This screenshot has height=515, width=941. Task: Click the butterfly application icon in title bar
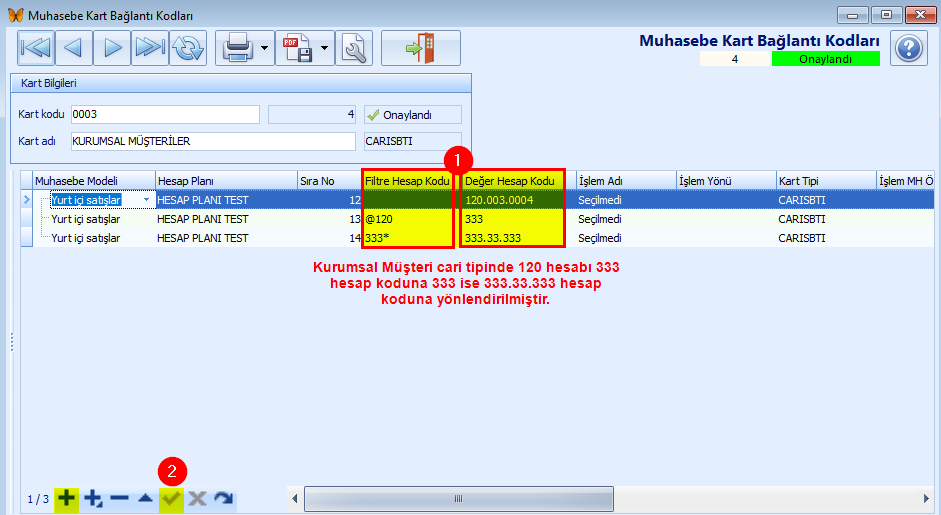[x=16, y=15]
